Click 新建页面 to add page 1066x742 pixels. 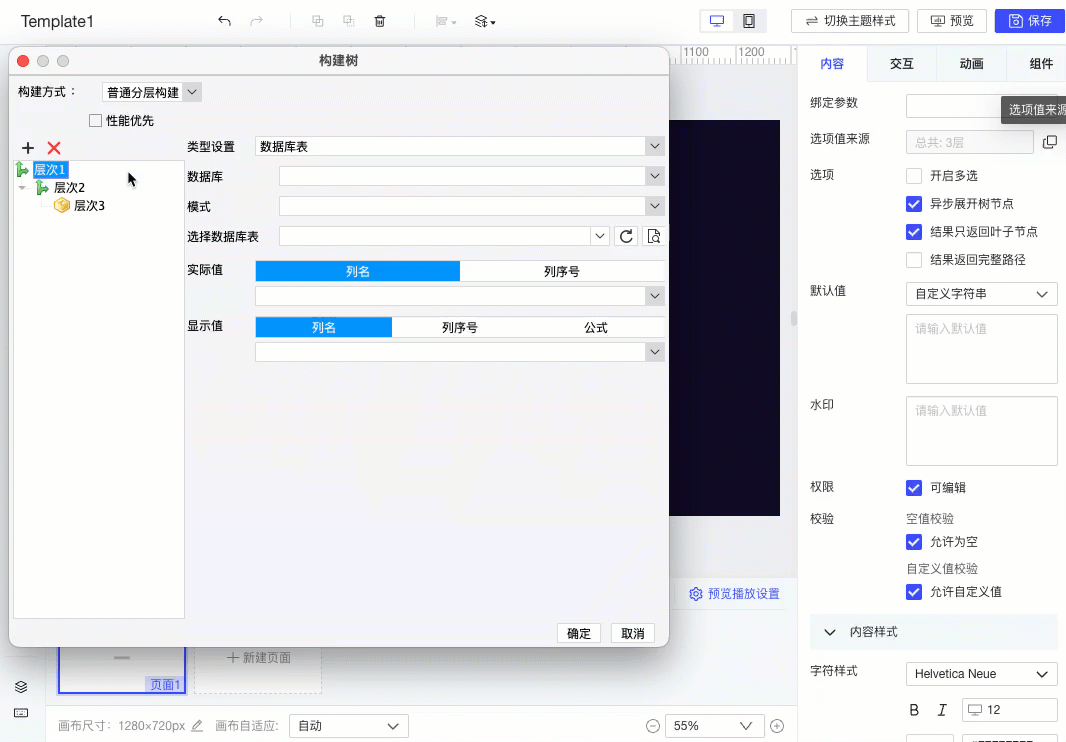pyautogui.click(x=258, y=658)
